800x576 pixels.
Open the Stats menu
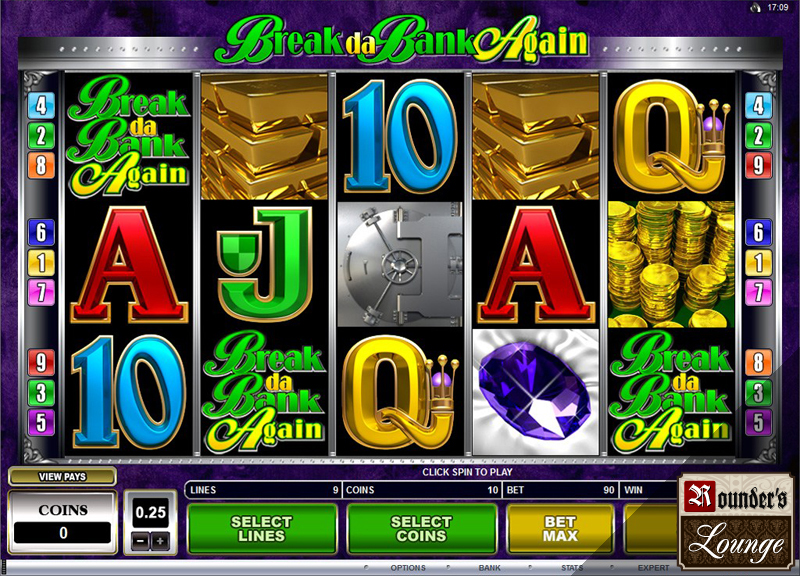[572, 567]
